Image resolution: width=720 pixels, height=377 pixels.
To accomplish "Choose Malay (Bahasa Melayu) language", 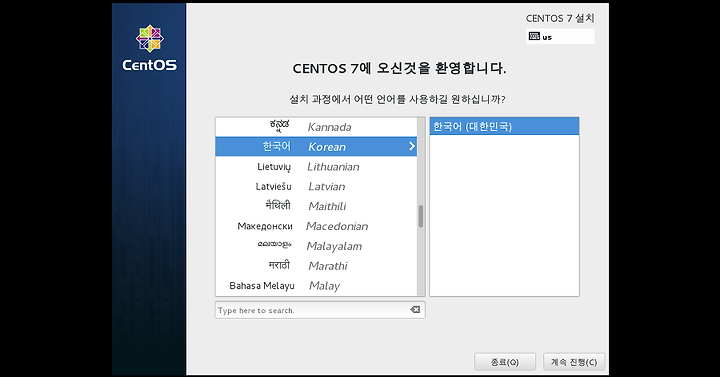I will pyautogui.click(x=316, y=286).
